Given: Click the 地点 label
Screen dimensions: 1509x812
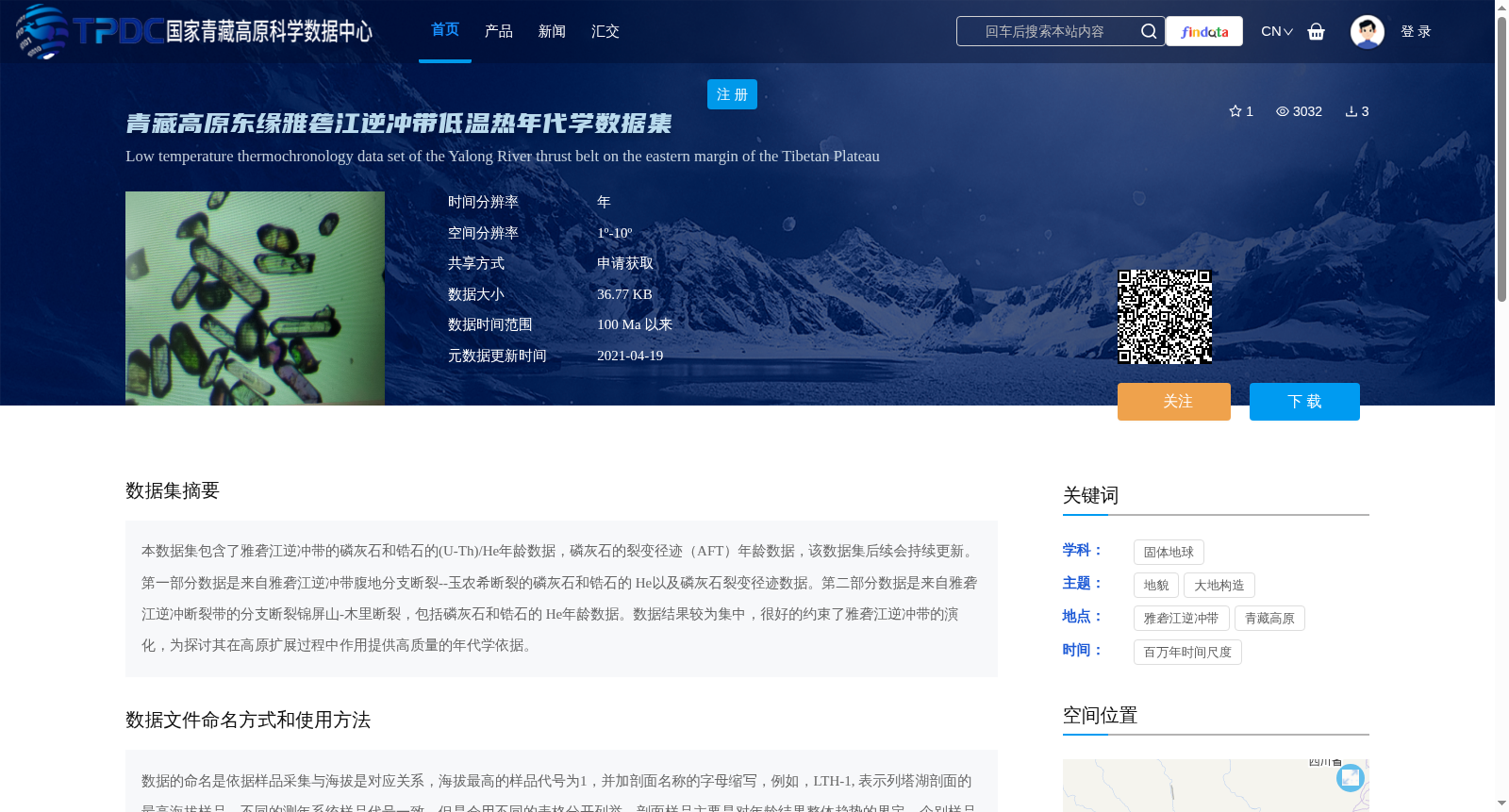Looking at the screenshot, I should [1083, 616].
